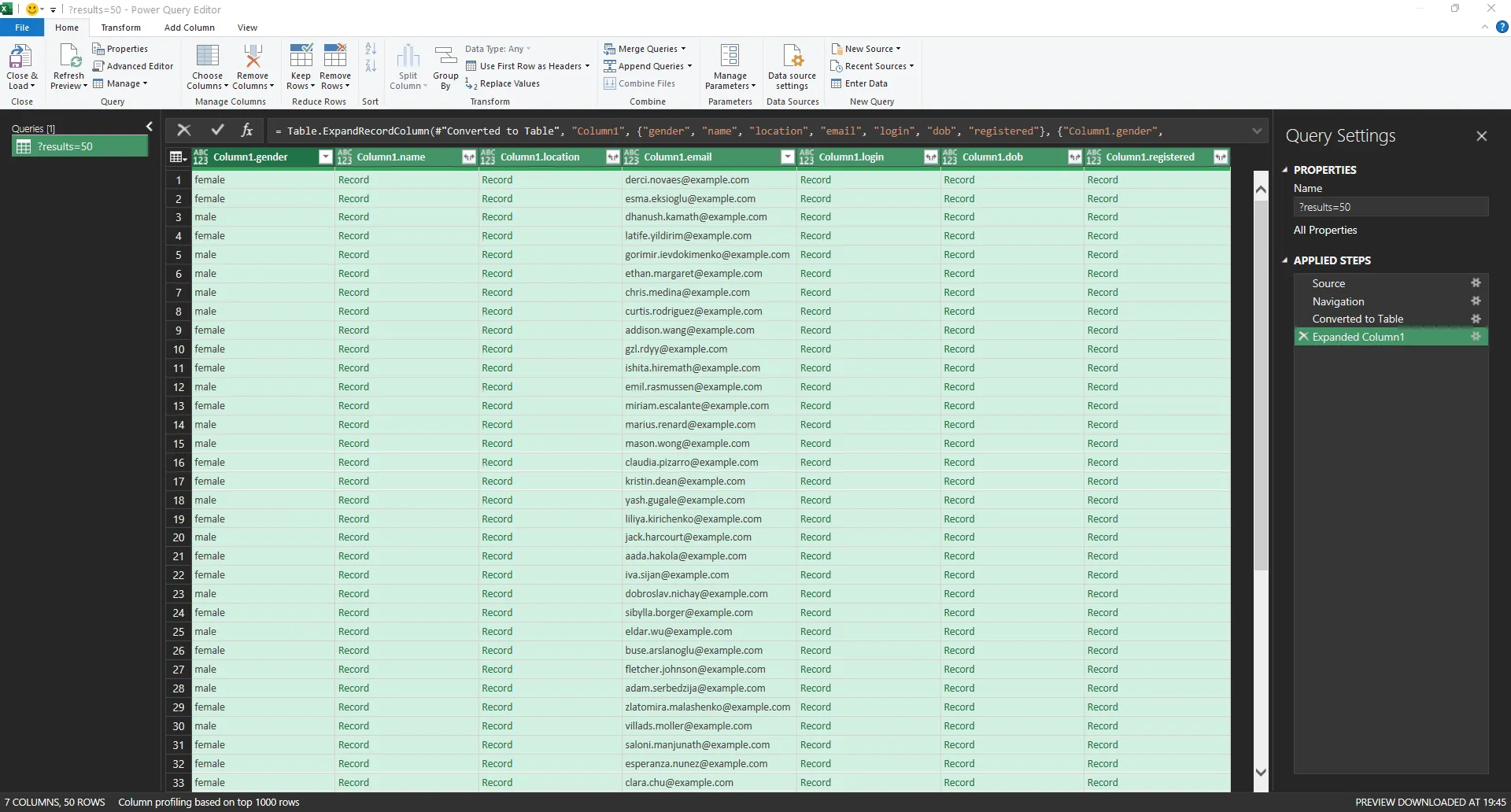Expand the formula bar
This screenshot has height=812, width=1511.
coord(1257,131)
